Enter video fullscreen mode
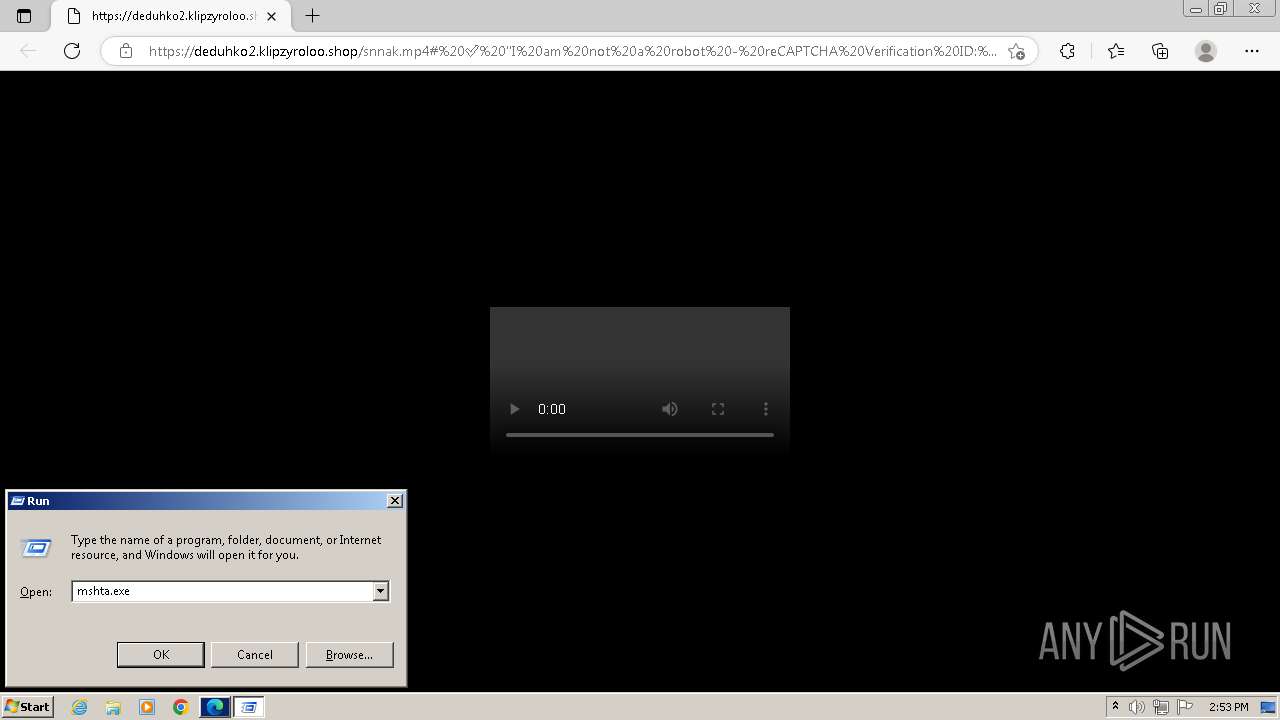 pos(718,409)
